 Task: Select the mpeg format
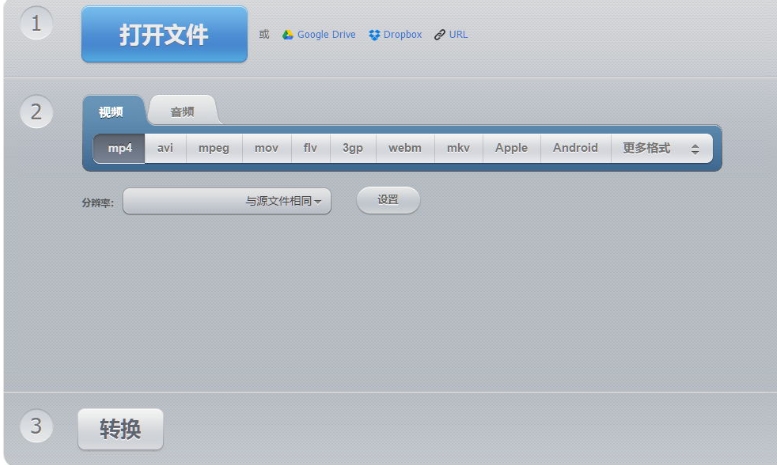click(214, 148)
